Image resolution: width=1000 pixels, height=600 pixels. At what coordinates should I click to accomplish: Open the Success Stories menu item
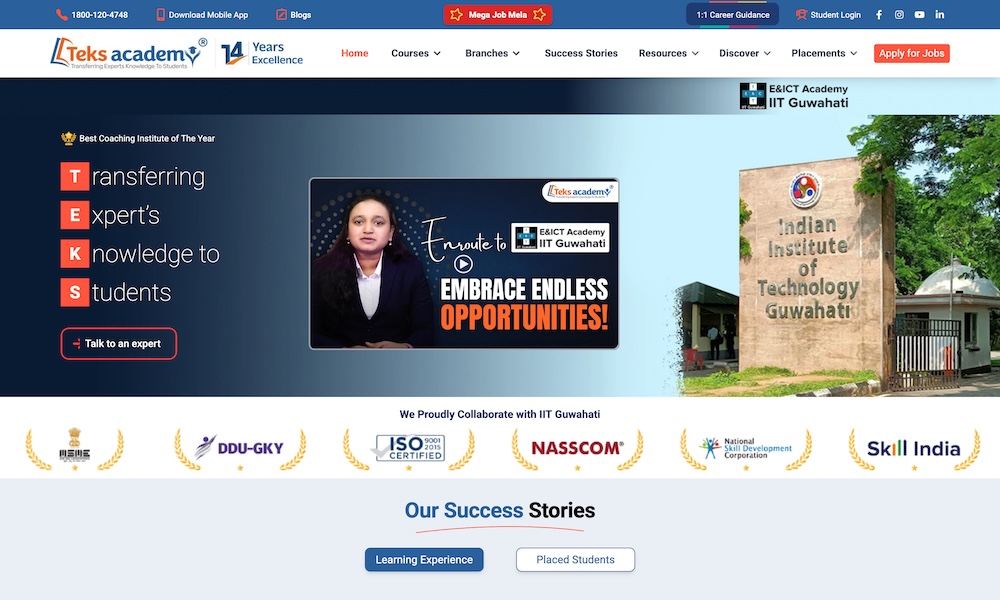(581, 53)
